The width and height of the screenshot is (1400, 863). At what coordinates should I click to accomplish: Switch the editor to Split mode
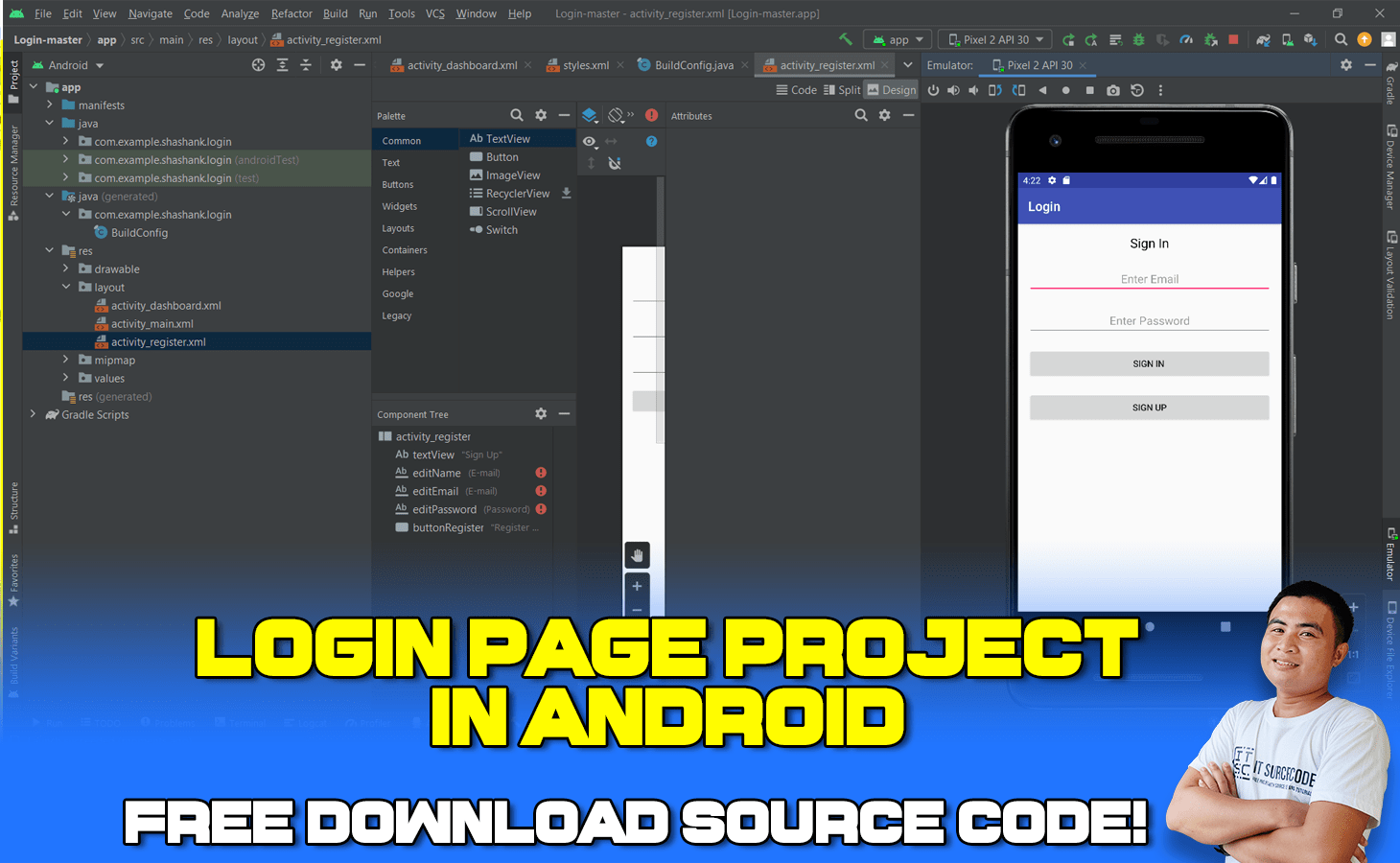(x=842, y=89)
